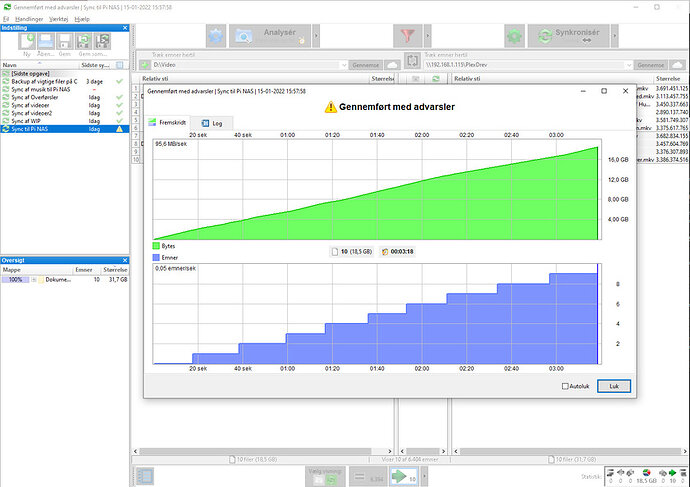The width and height of the screenshot is (690, 487).
Task: Select 'Sync af videoer2' configuration
Action: 65,113
